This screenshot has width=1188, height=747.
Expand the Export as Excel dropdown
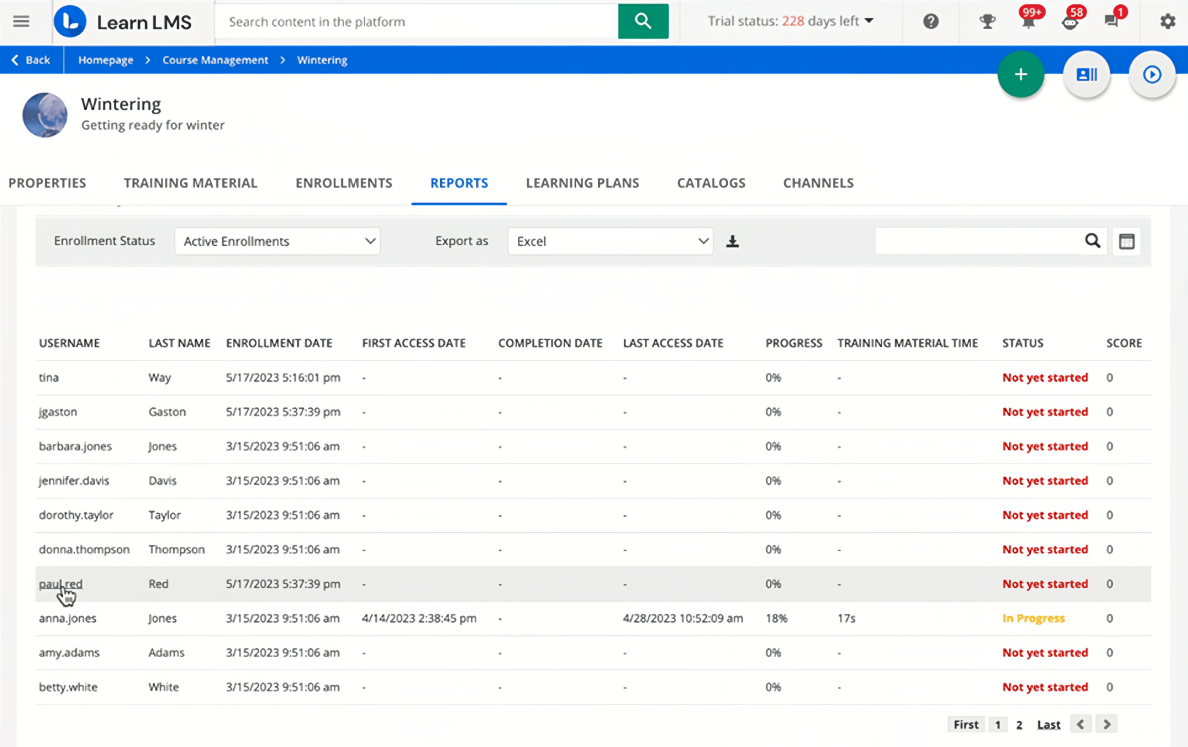[610, 241]
